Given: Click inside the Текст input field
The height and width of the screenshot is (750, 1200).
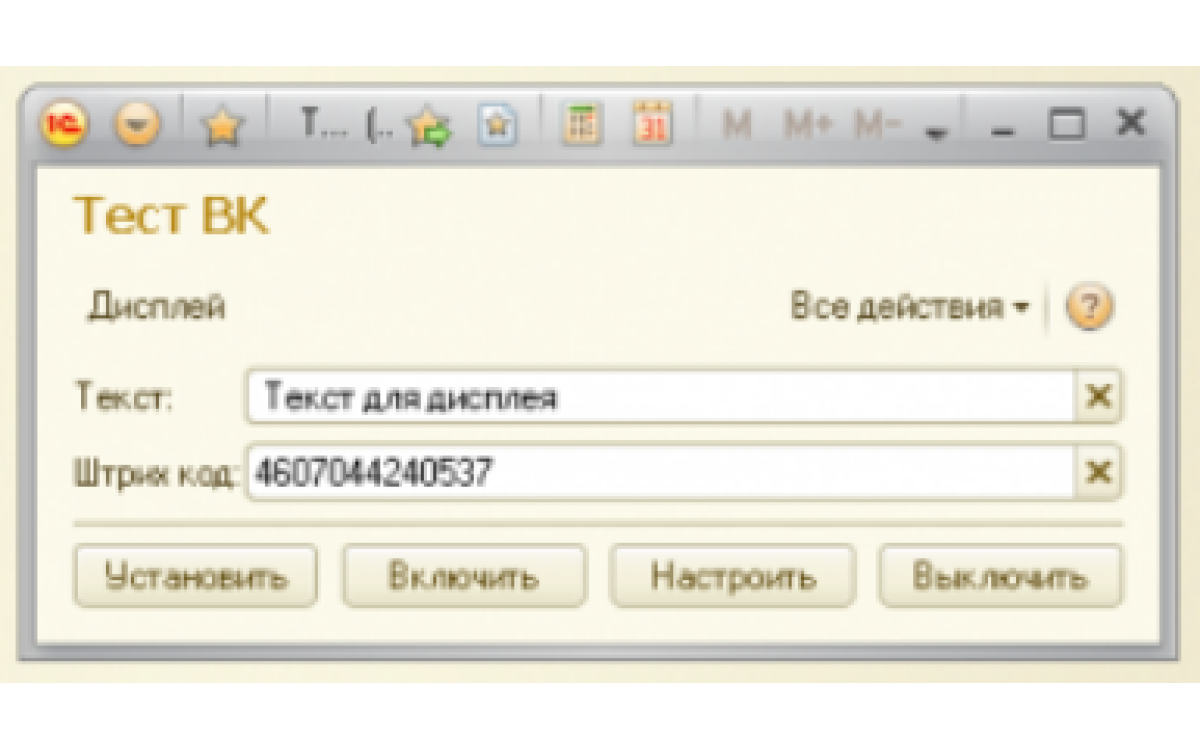Looking at the screenshot, I should point(600,397).
